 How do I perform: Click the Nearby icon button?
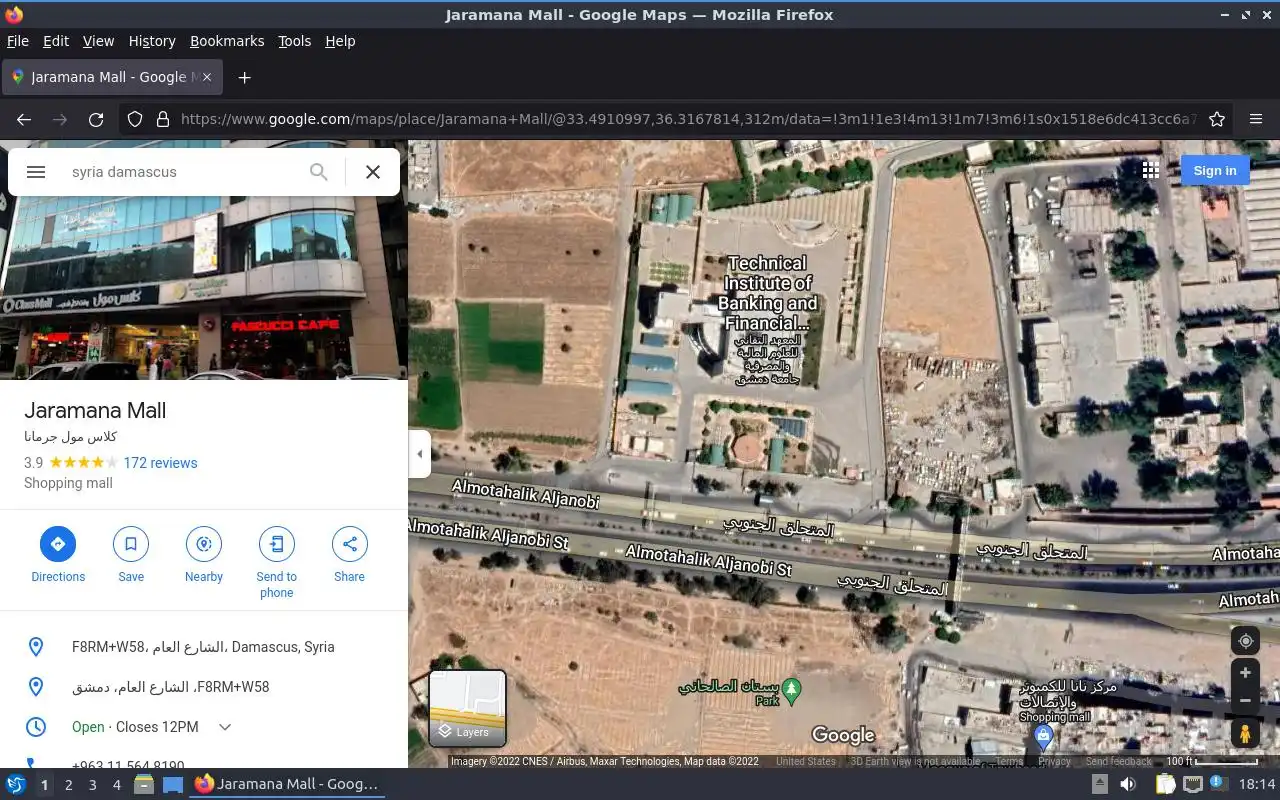click(204, 544)
